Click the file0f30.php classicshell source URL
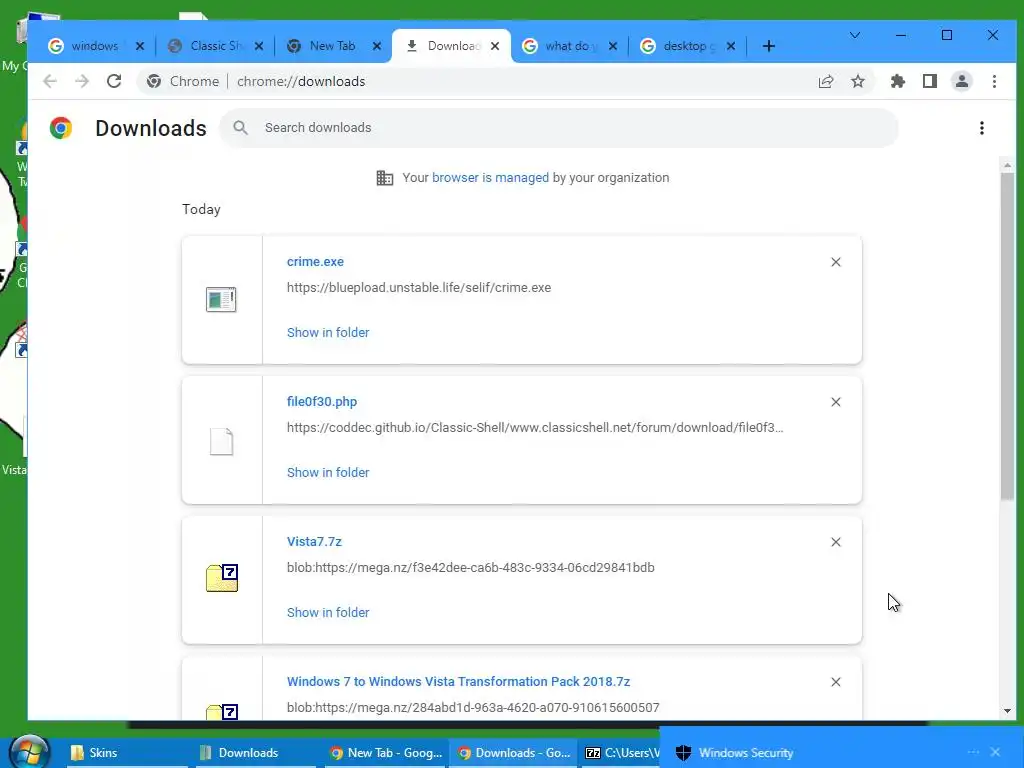This screenshot has height=768, width=1024. [x=535, y=427]
